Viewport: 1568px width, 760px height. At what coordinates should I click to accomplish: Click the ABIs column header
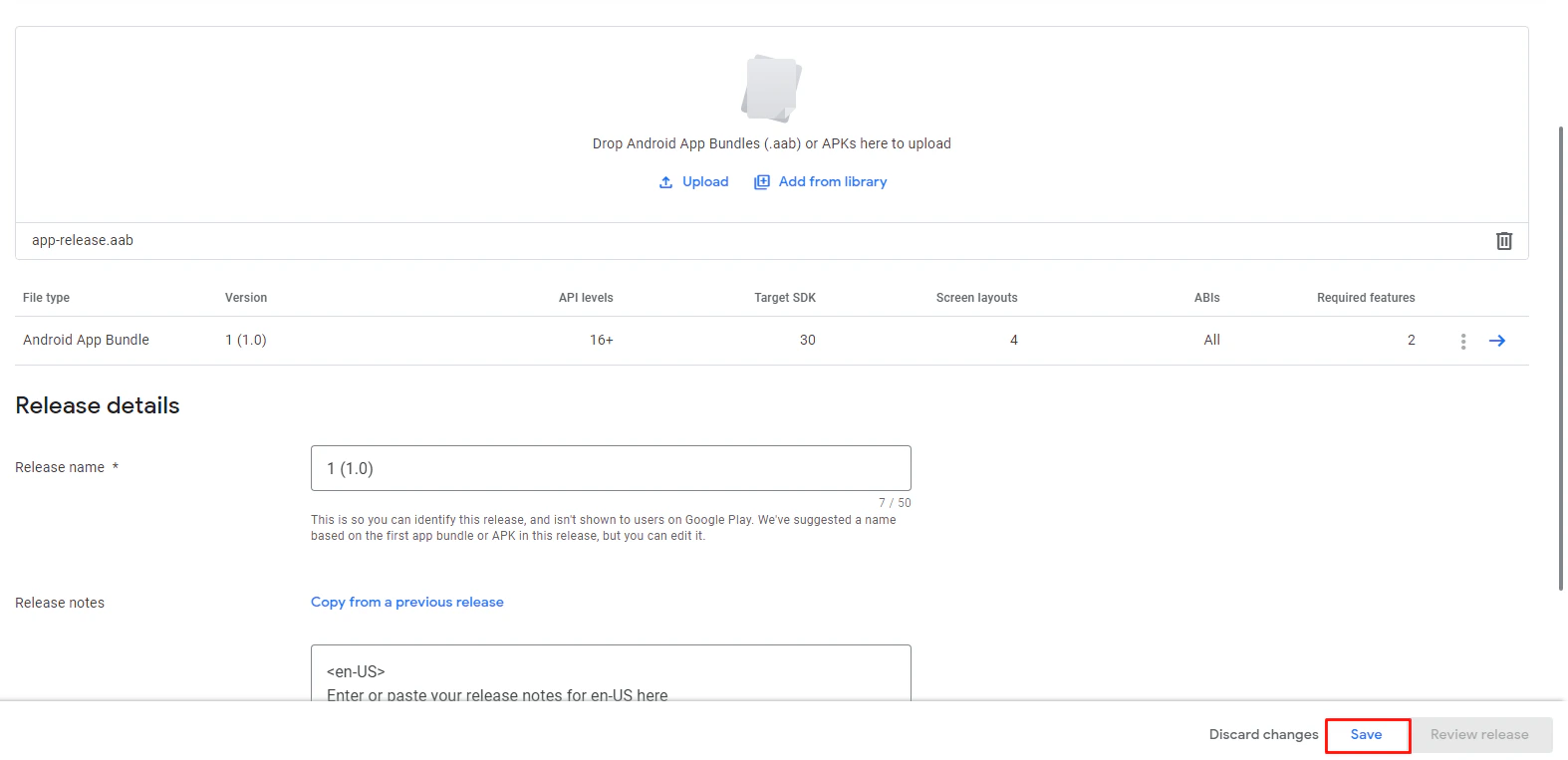coord(1207,298)
